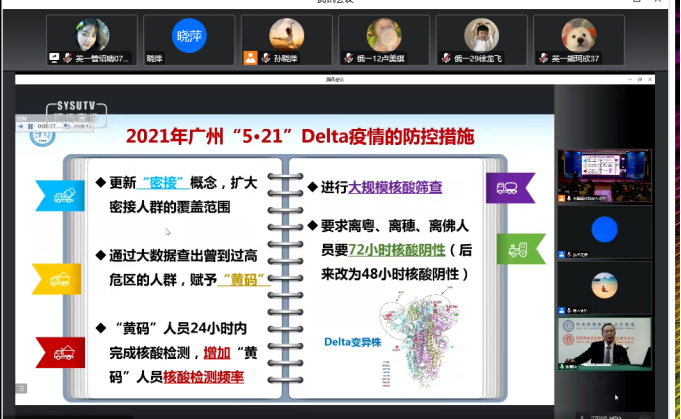Select 孙晓萍 participant video tile

pyautogui.click(x=285, y=37)
